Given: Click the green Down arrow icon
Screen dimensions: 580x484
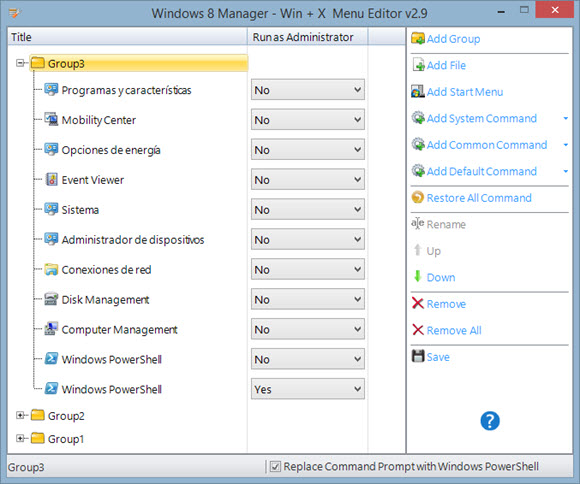Looking at the screenshot, I should tap(418, 276).
